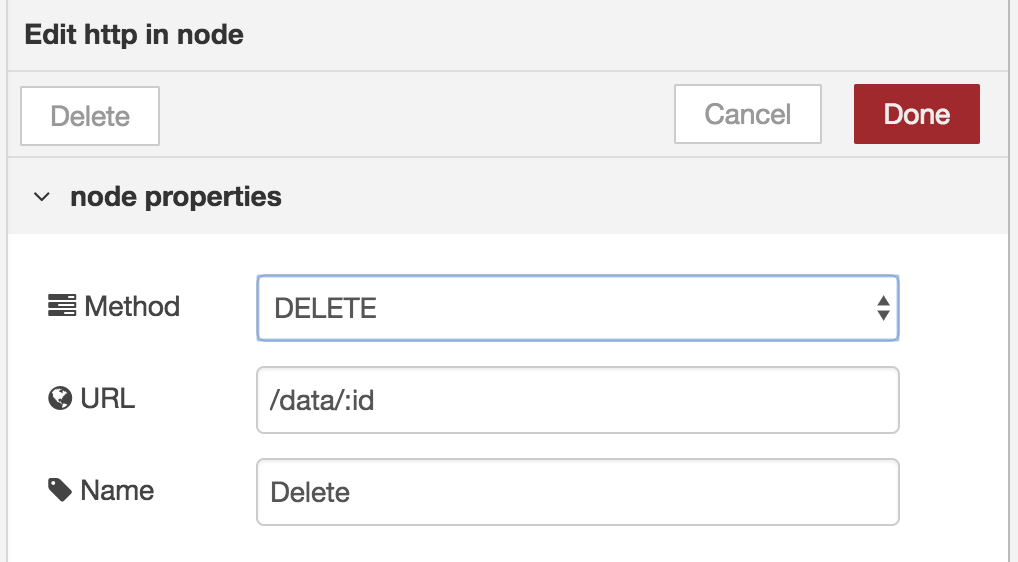Click the Edit http in node title
The width and height of the screenshot is (1018, 562).
pyautogui.click(x=134, y=34)
